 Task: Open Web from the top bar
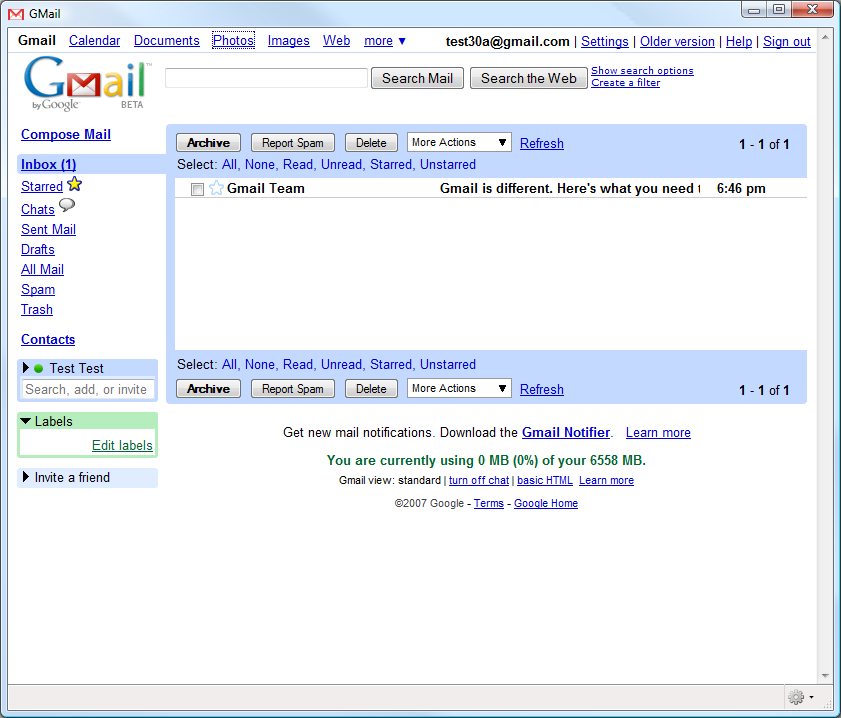(336, 41)
